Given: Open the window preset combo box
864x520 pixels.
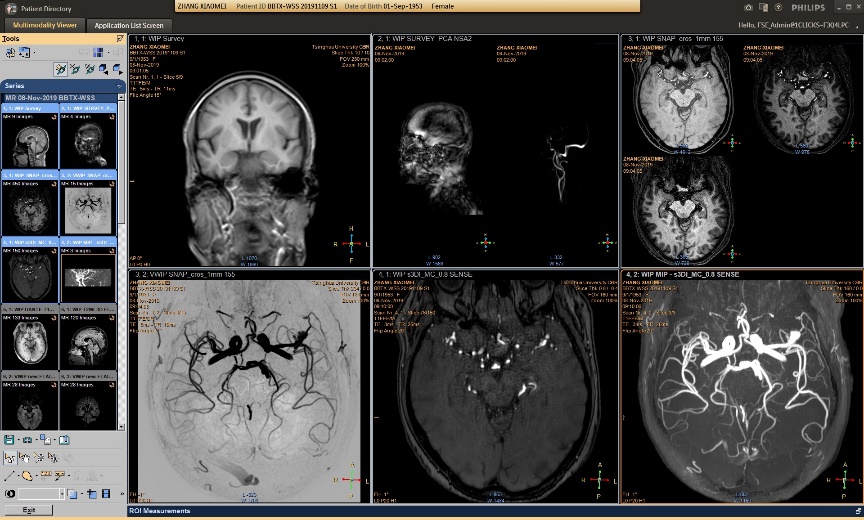Looking at the screenshot, I should [x=42, y=494].
